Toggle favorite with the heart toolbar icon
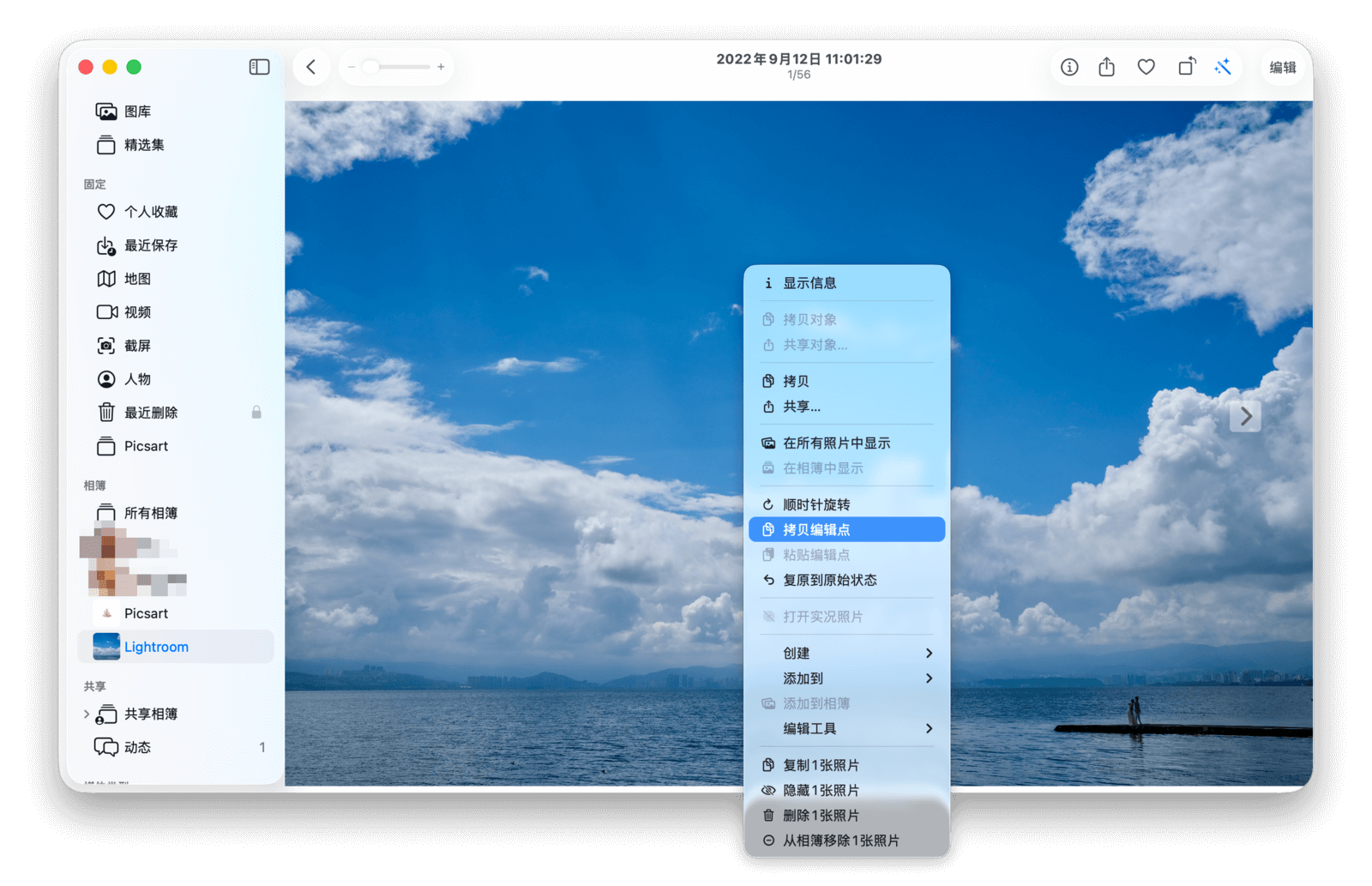 coord(1146,67)
